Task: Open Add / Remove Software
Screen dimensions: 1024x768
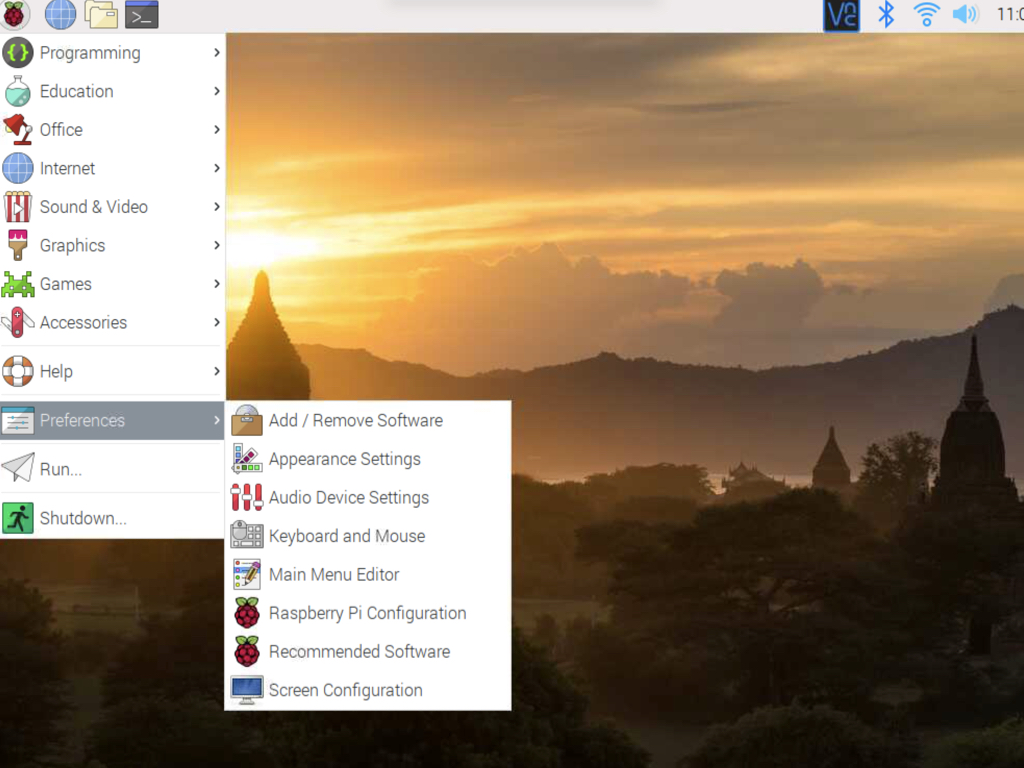Action: 355,420
